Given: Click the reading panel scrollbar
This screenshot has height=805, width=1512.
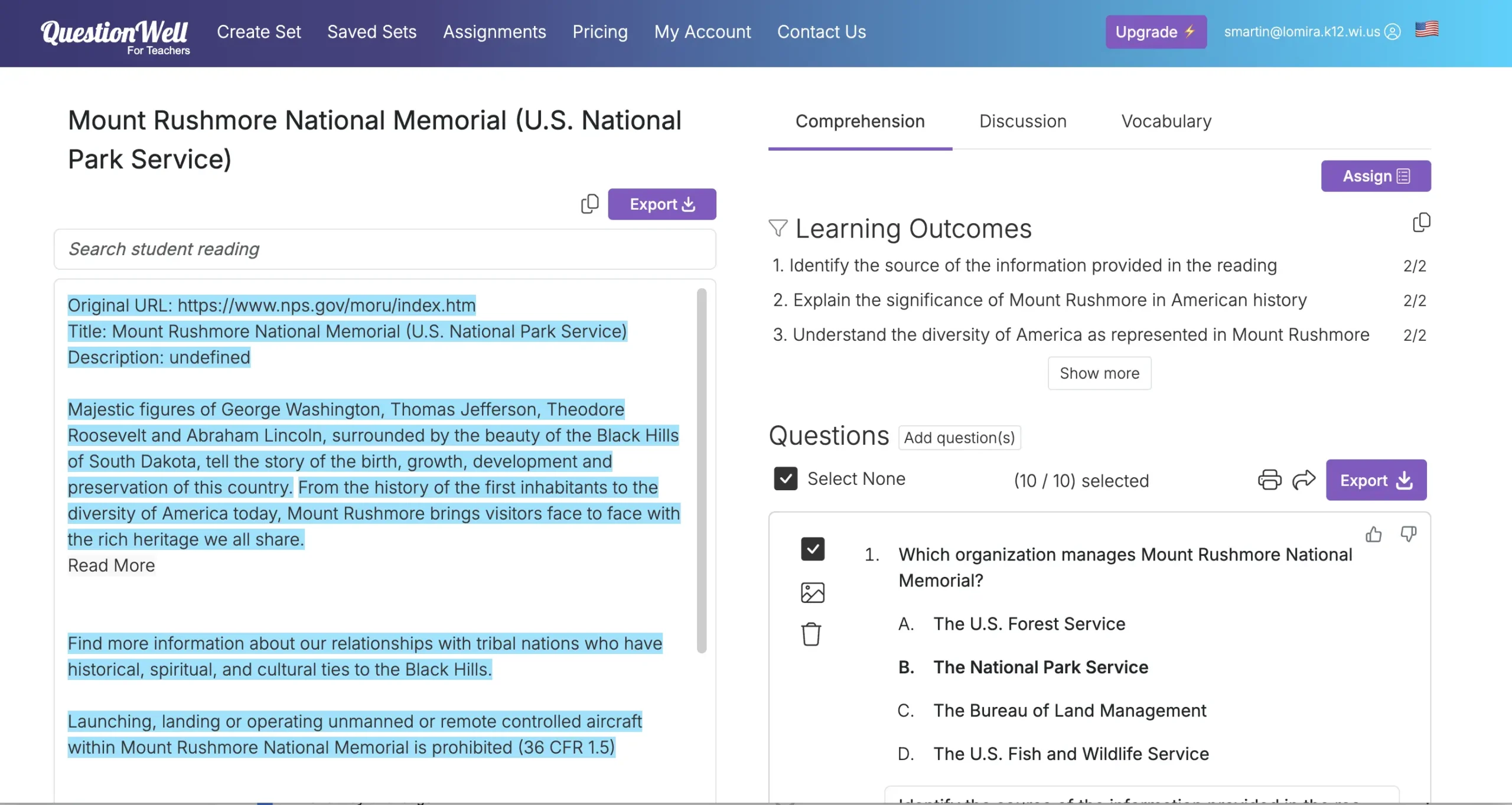Looking at the screenshot, I should pos(702,470).
